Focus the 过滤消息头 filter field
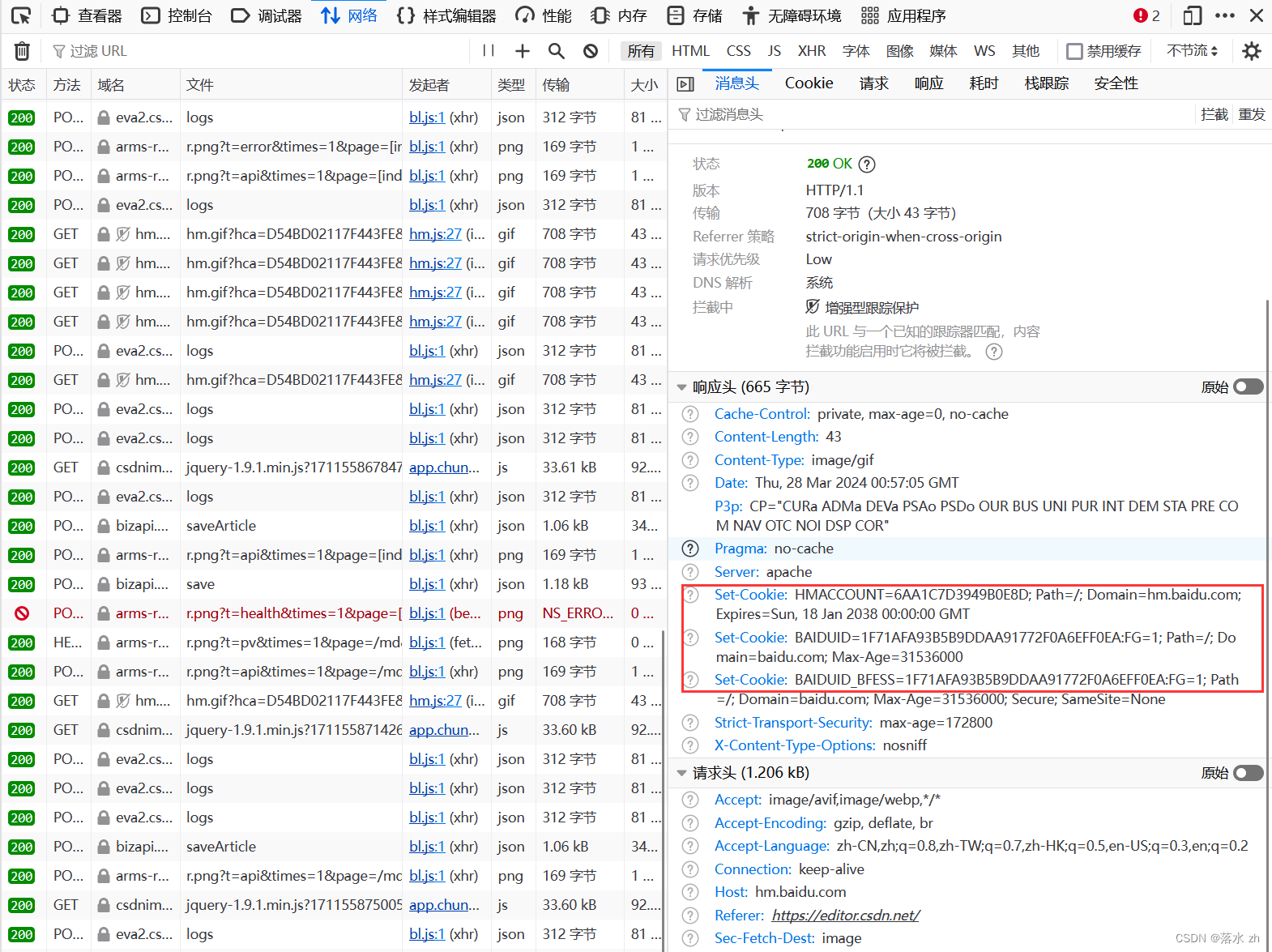Screen dimensions: 1272x952 click(x=932, y=114)
